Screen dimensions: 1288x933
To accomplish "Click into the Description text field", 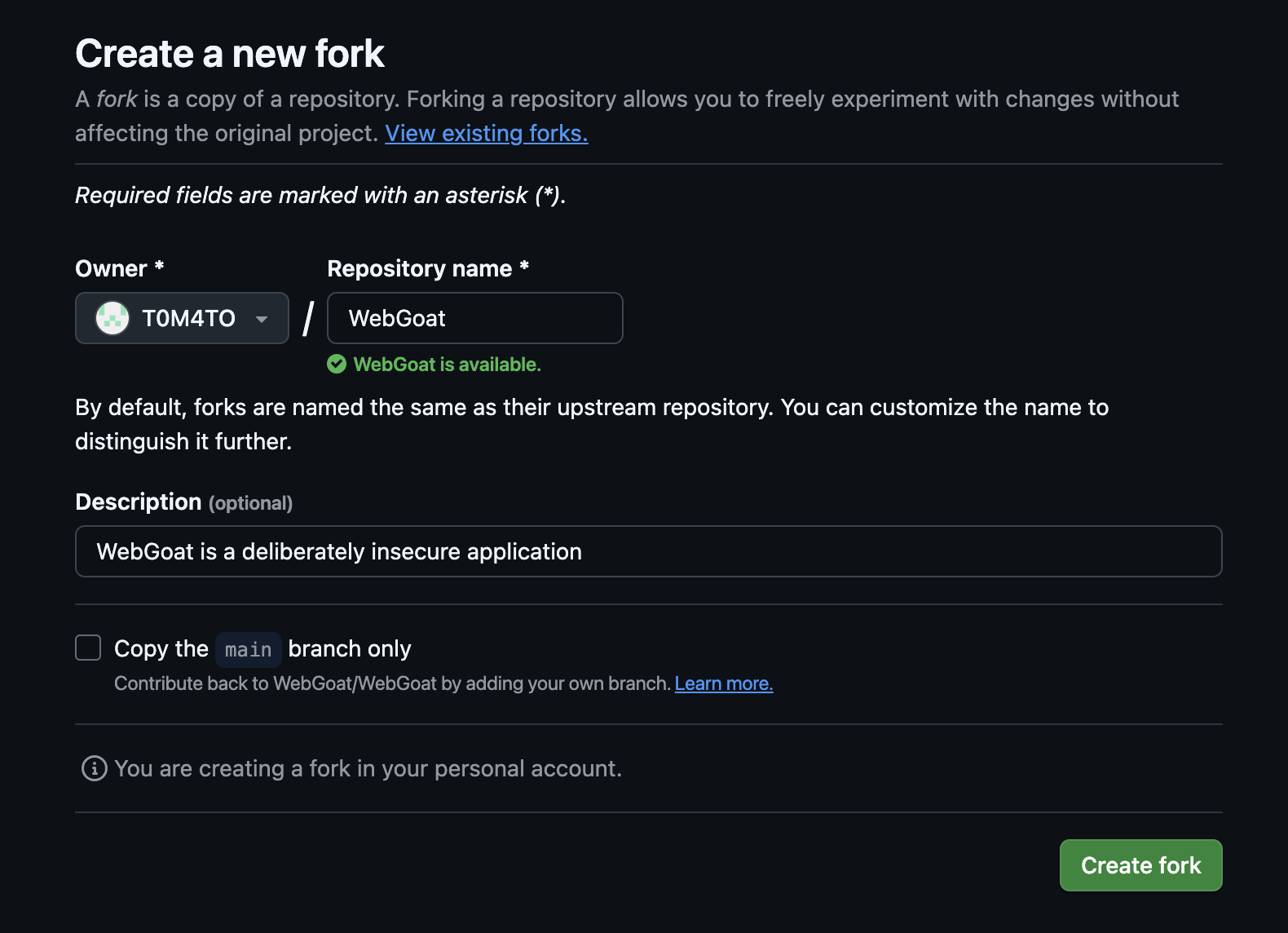I will click(648, 551).
